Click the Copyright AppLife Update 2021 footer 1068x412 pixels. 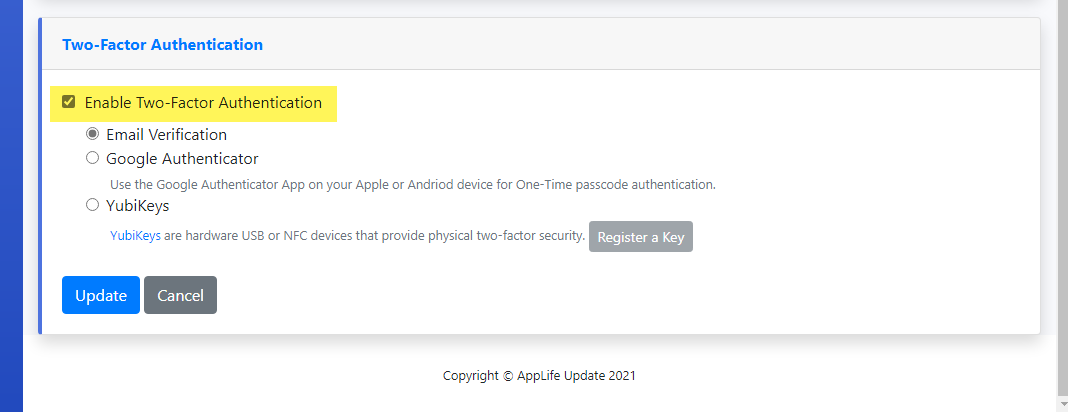coord(539,375)
